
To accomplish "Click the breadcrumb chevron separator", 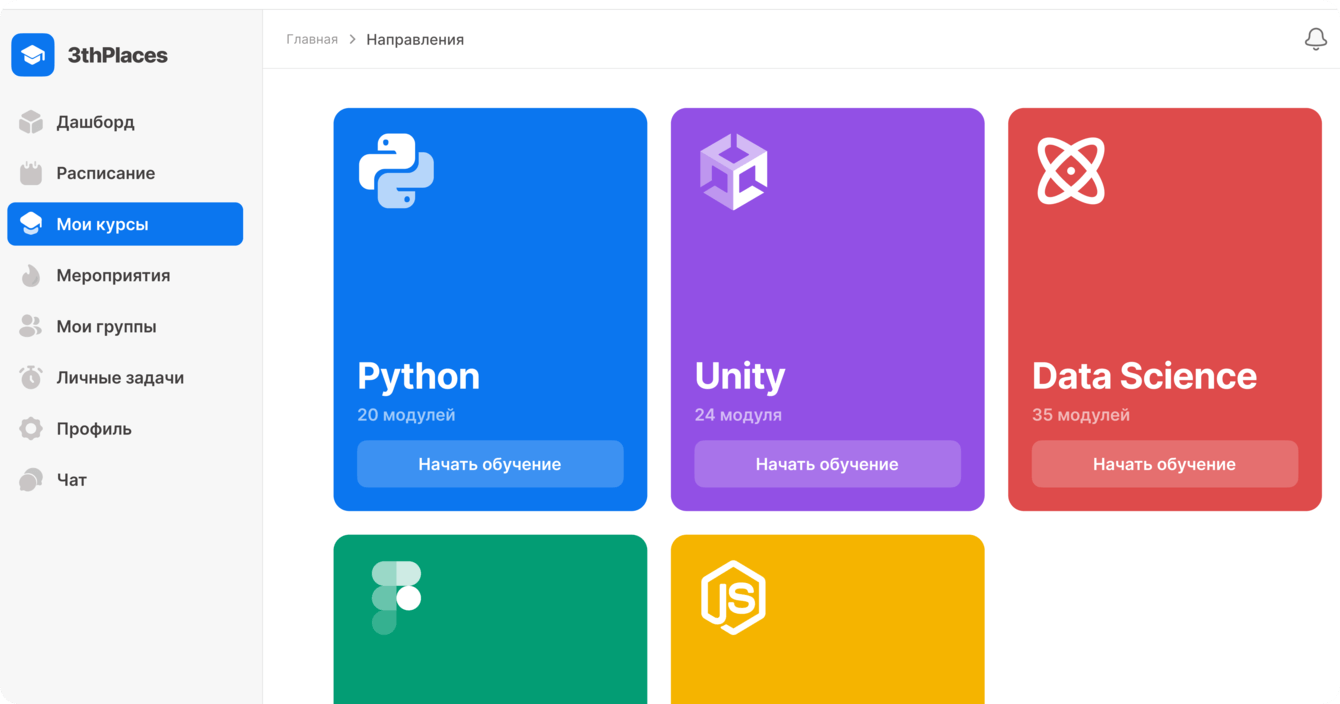I will pyautogui.click(x=352, y=39).
